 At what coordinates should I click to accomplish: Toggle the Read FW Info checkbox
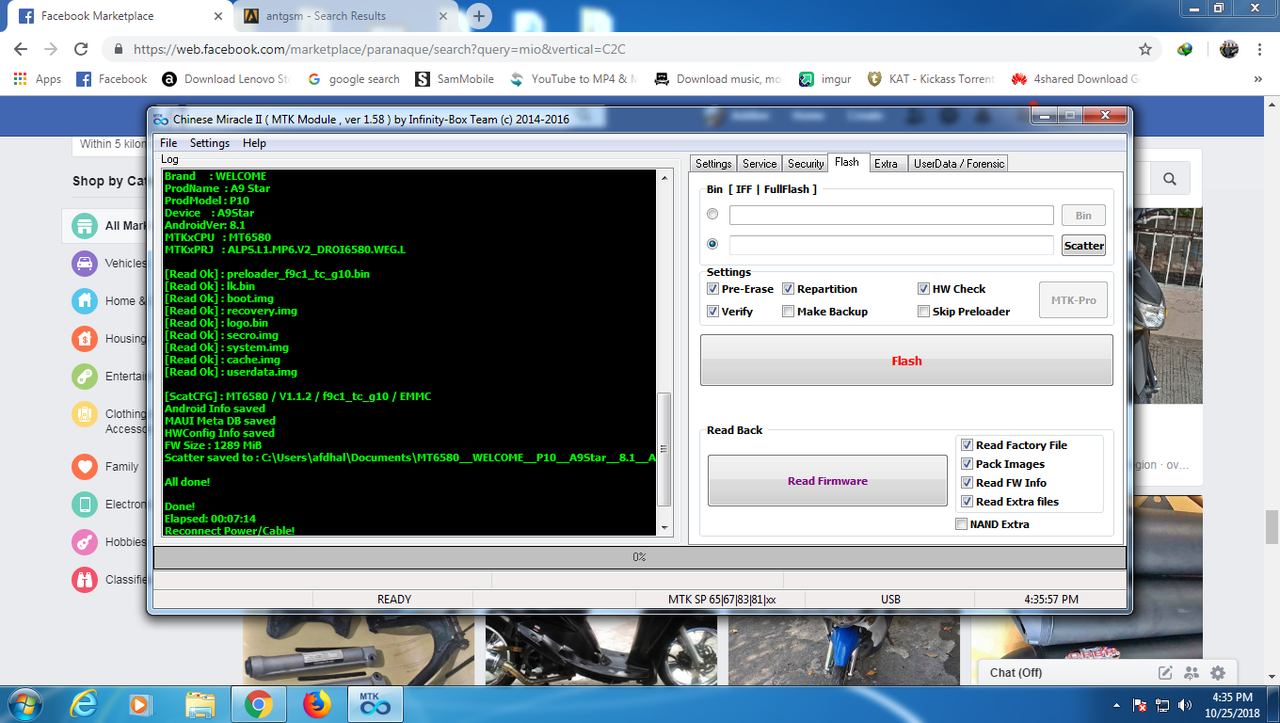point(967,483)
